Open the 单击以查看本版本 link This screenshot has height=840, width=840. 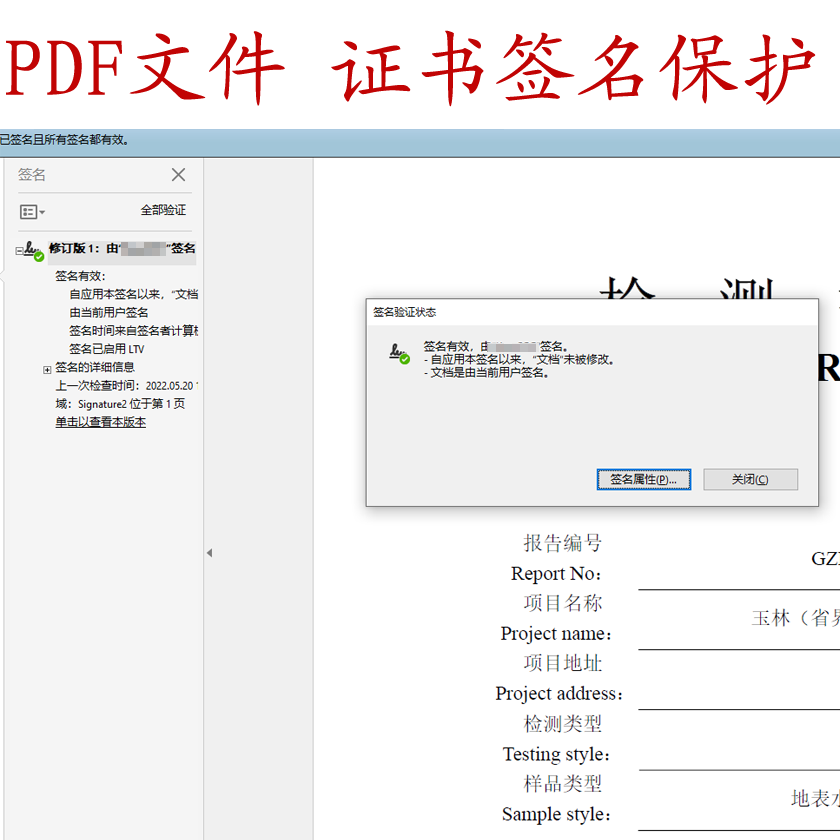(101, 422)
